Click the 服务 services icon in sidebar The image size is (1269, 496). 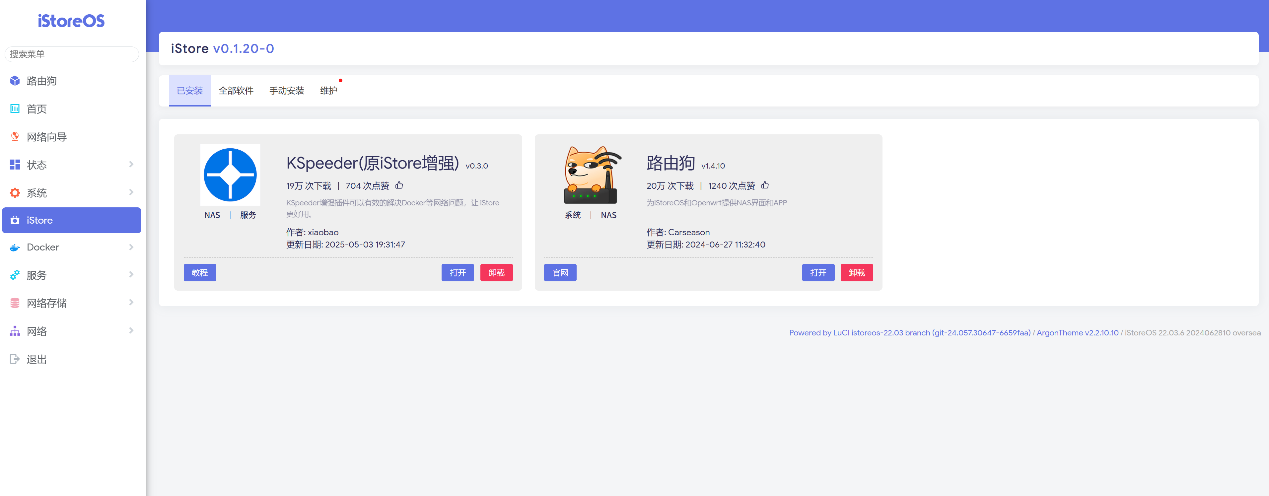pyautogui.click(x=15, y=275)
